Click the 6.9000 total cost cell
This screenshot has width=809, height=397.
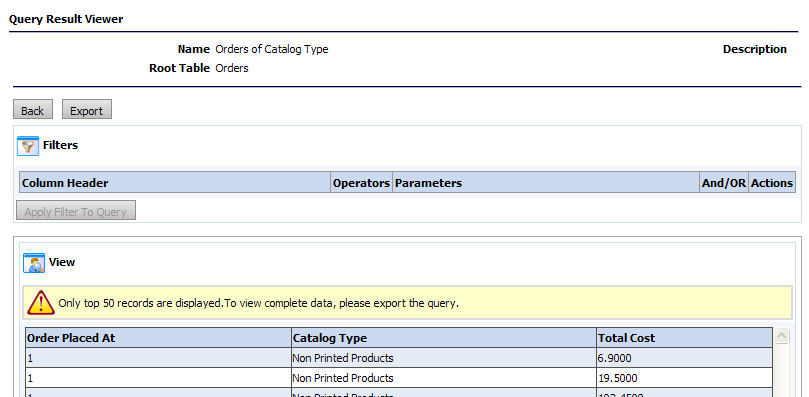[684, 358]
